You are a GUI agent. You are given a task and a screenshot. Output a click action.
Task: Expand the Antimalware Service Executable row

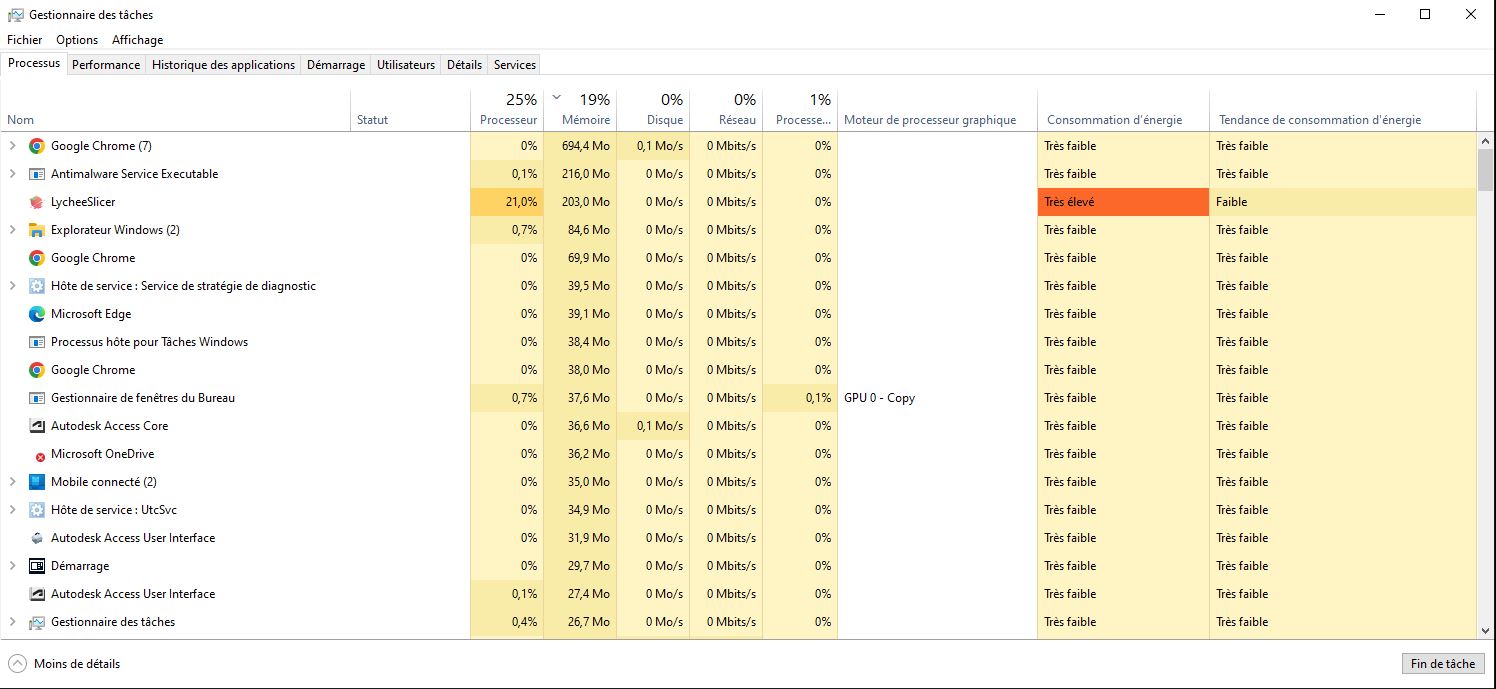13,174
